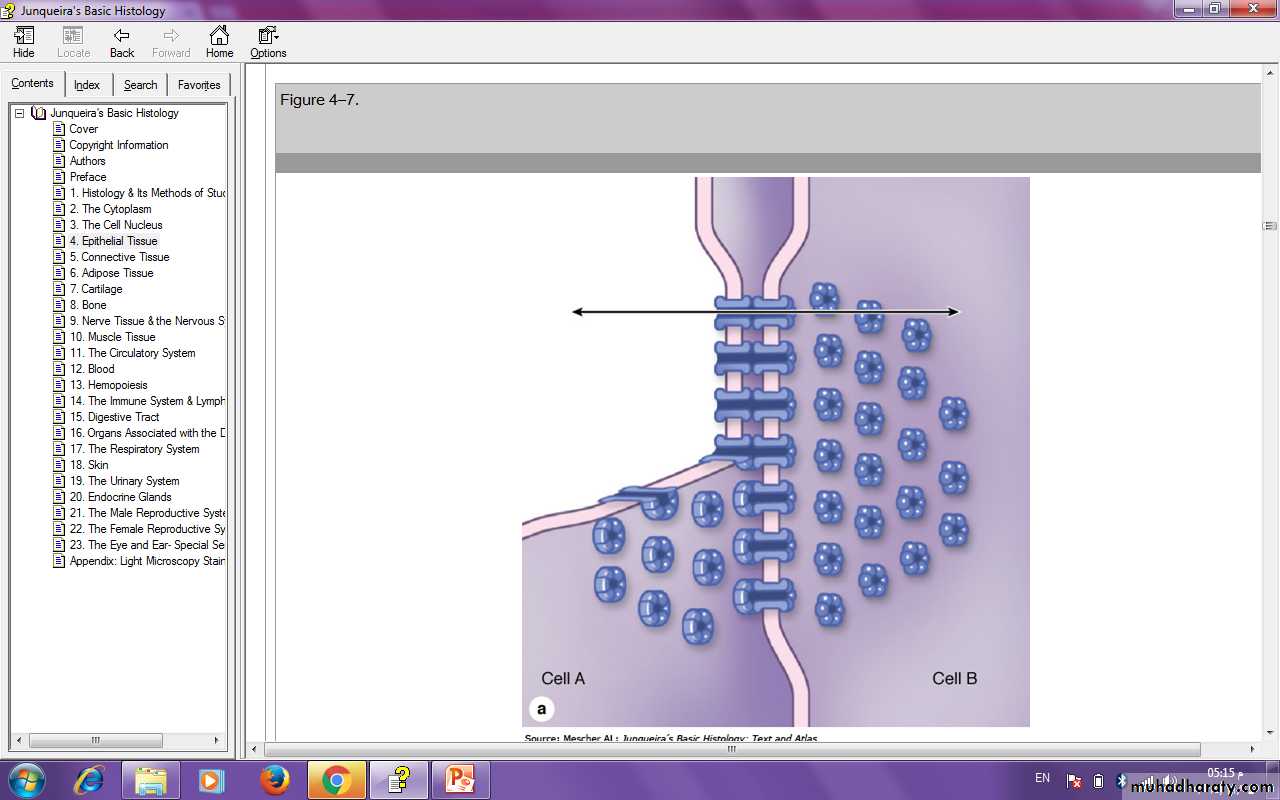Open the Options toolbar menu

tap(267, 42)
